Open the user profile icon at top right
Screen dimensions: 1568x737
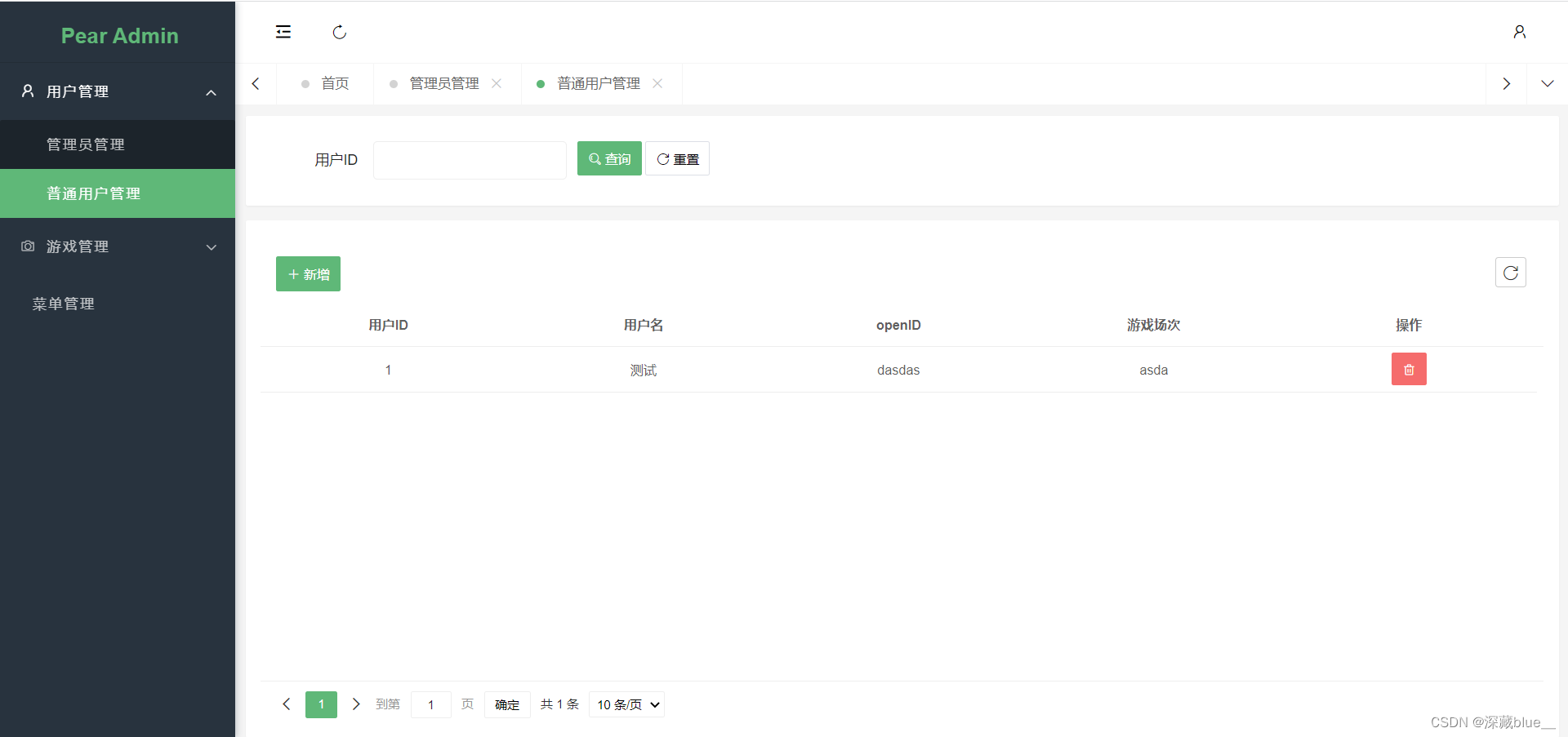pos(1520,32)
